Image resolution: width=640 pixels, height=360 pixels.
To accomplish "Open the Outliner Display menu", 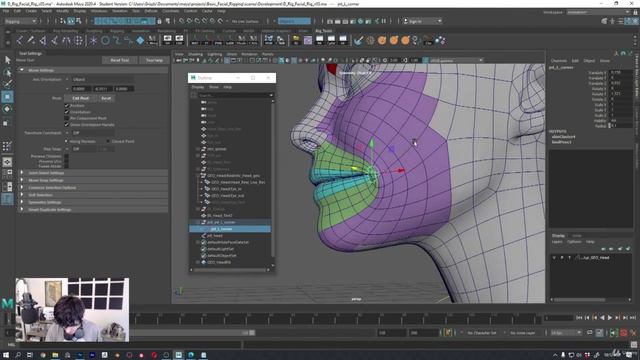I will coord(198,87).
